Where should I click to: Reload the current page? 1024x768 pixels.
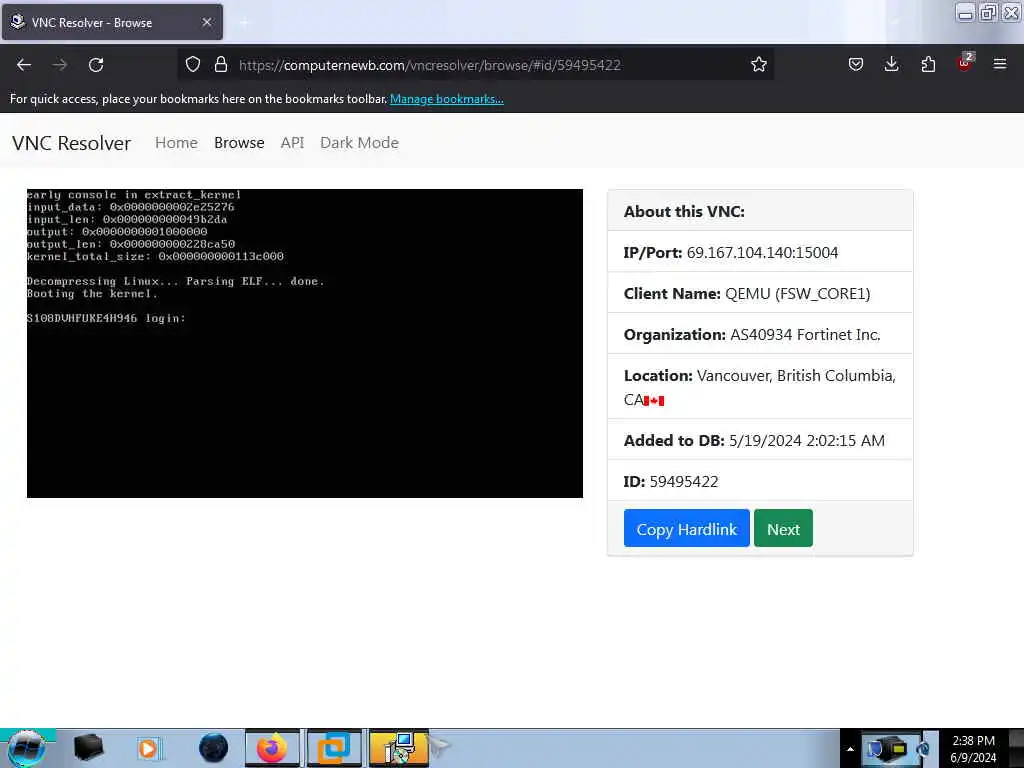pyautogui.click(x=96, y=65)
